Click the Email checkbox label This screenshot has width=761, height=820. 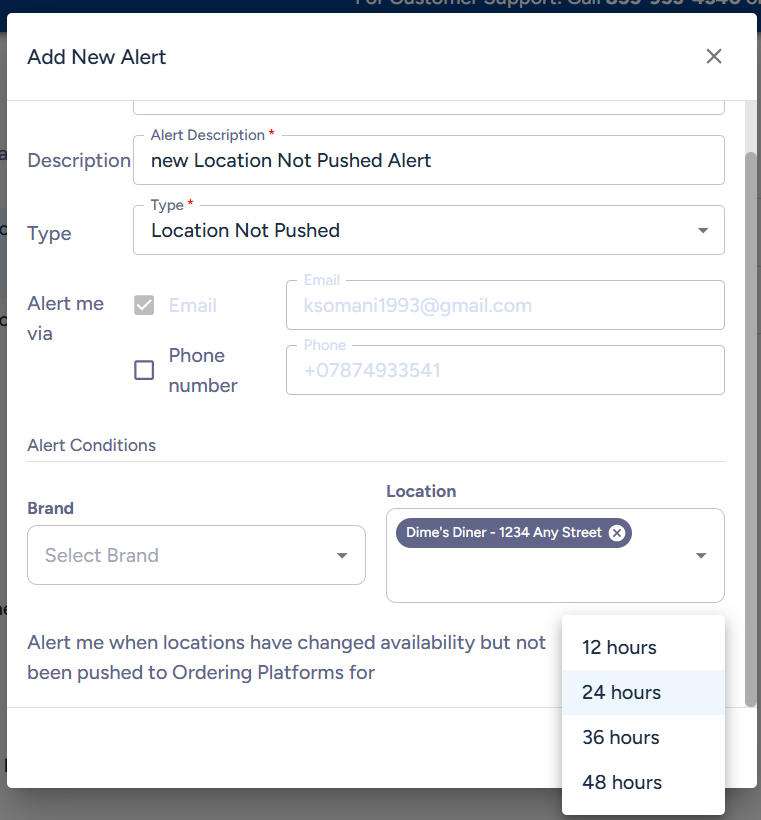(x=193, y=306)
